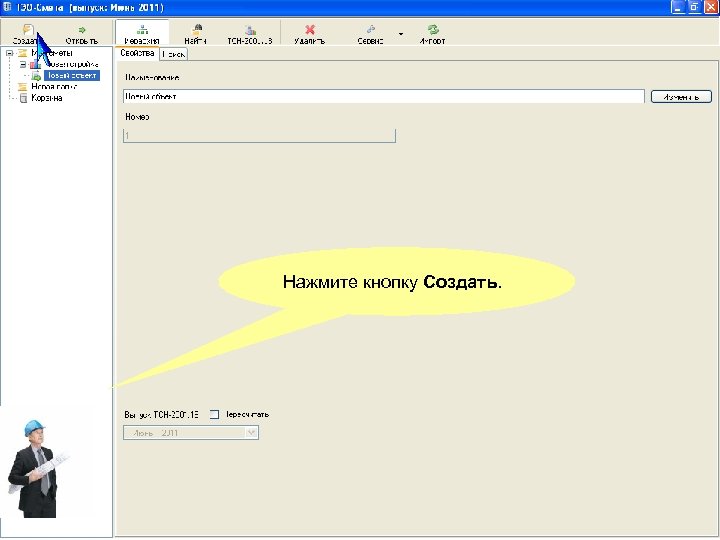Click the Корзина trash bin icon

pos(23,98)
